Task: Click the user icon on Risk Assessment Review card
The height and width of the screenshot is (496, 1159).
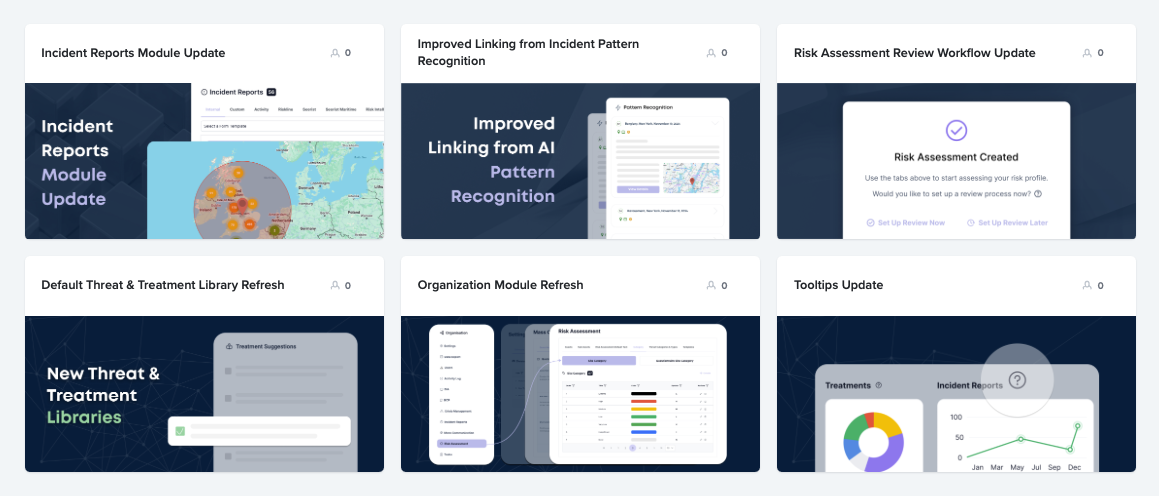Action: tap(1087, 53)
